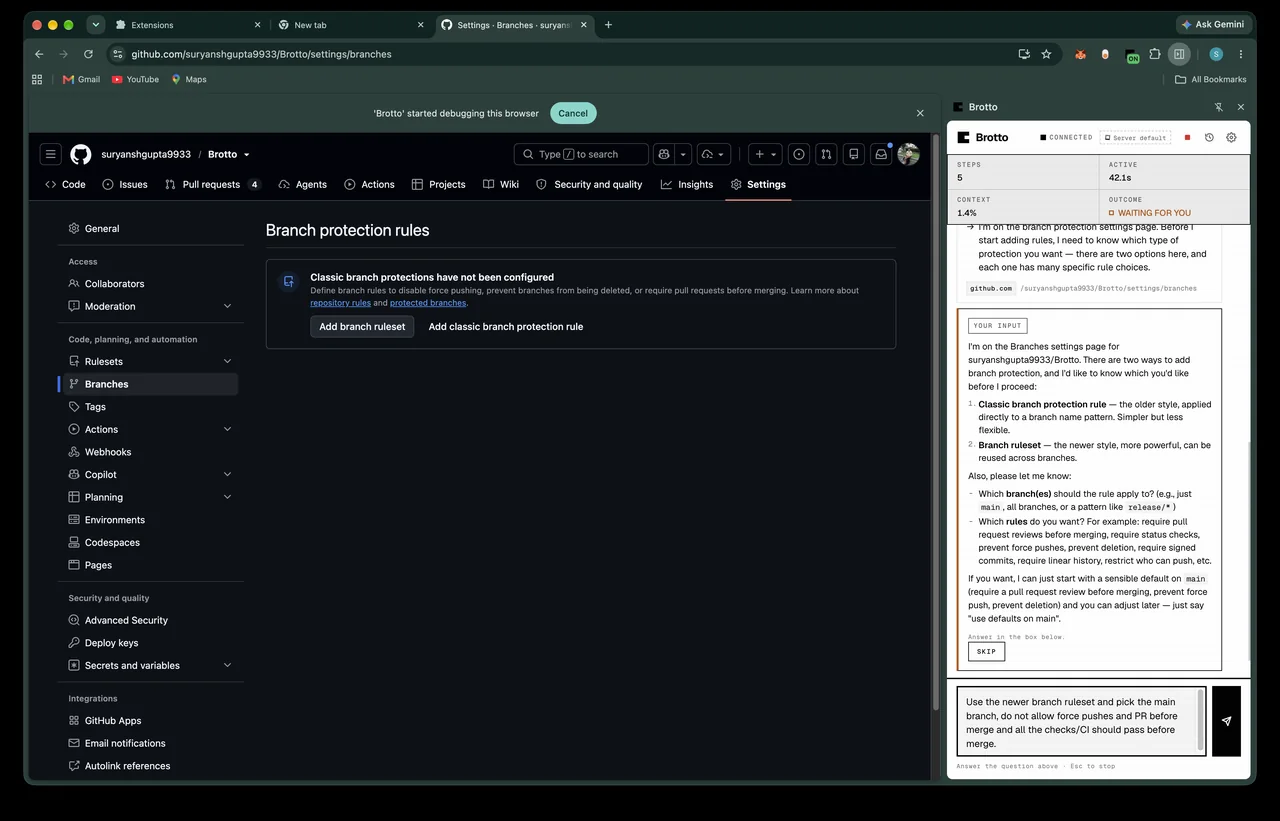Go back in browser history
Image resolution: width=1280 pixels, height=821 pixels.
pyautogui.click(x=39, y=54)
